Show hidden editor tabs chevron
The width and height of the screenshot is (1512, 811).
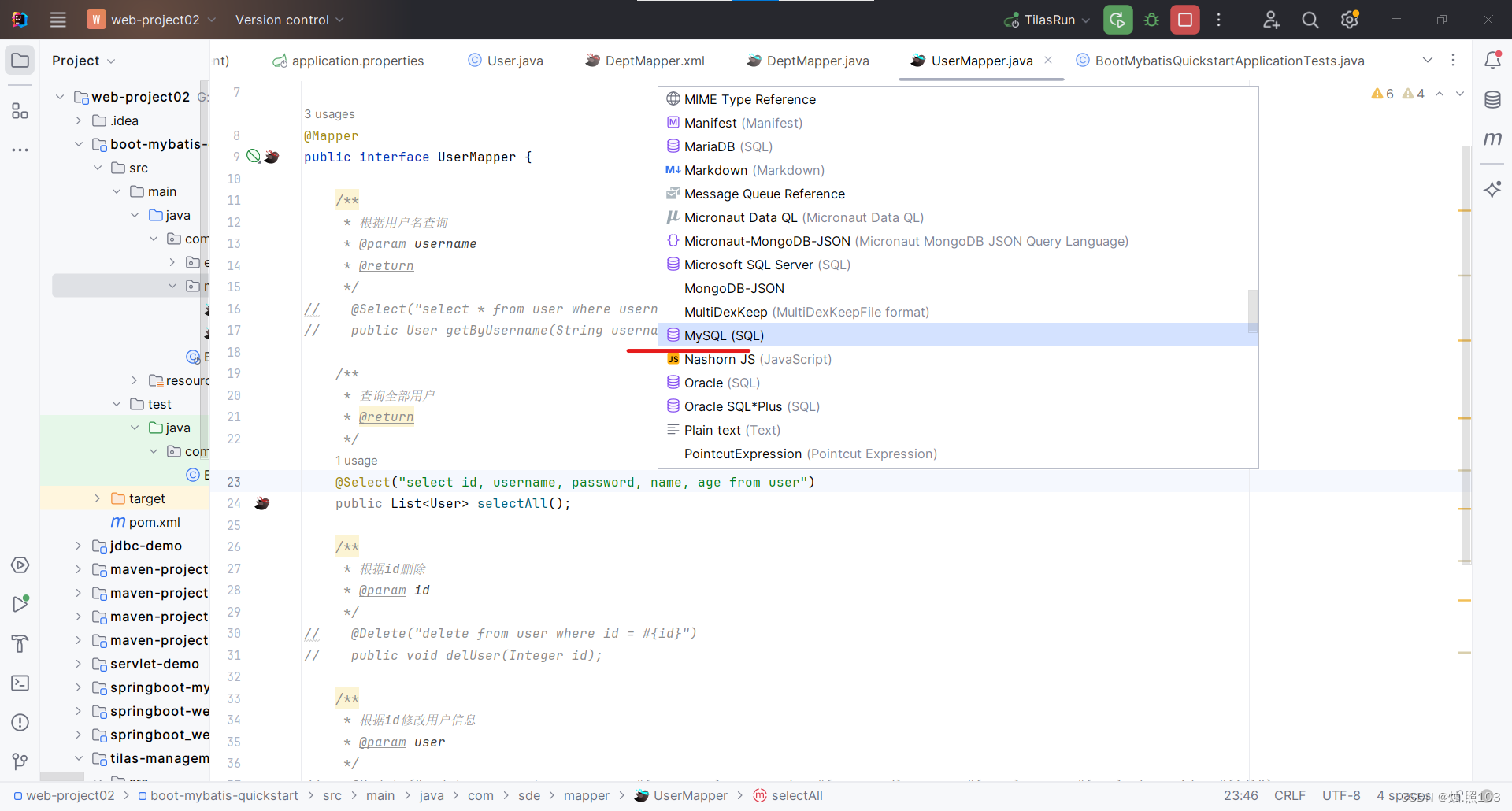point(1428,61)
